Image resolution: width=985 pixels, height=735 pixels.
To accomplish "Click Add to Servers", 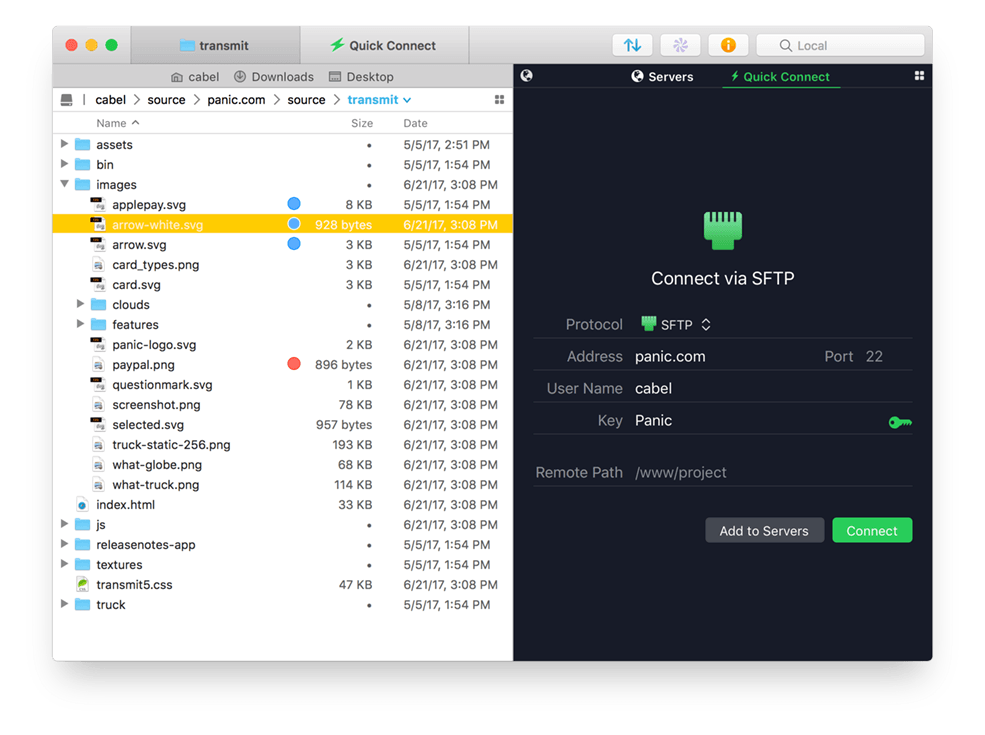I will [764, 530].
